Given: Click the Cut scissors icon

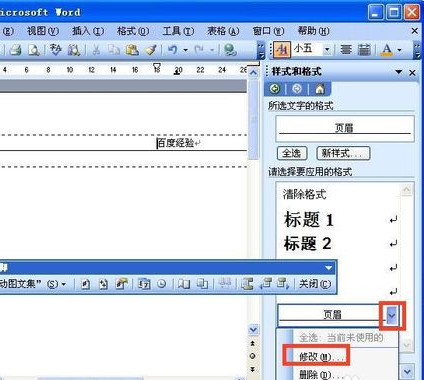Looking at the screenshot, I should click(96, 50).
